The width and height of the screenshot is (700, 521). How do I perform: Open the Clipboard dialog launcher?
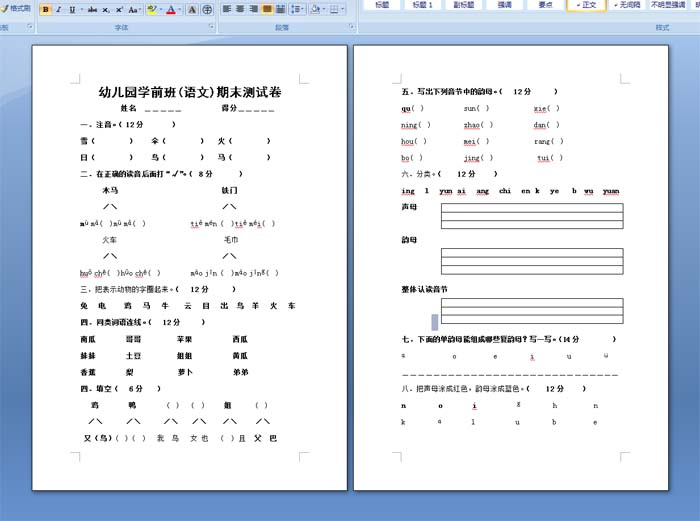tap(30, 27)
